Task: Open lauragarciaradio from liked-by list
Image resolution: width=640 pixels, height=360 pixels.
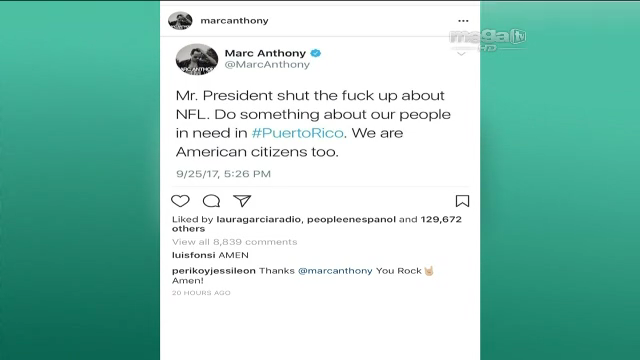Action: click(259, 220)
